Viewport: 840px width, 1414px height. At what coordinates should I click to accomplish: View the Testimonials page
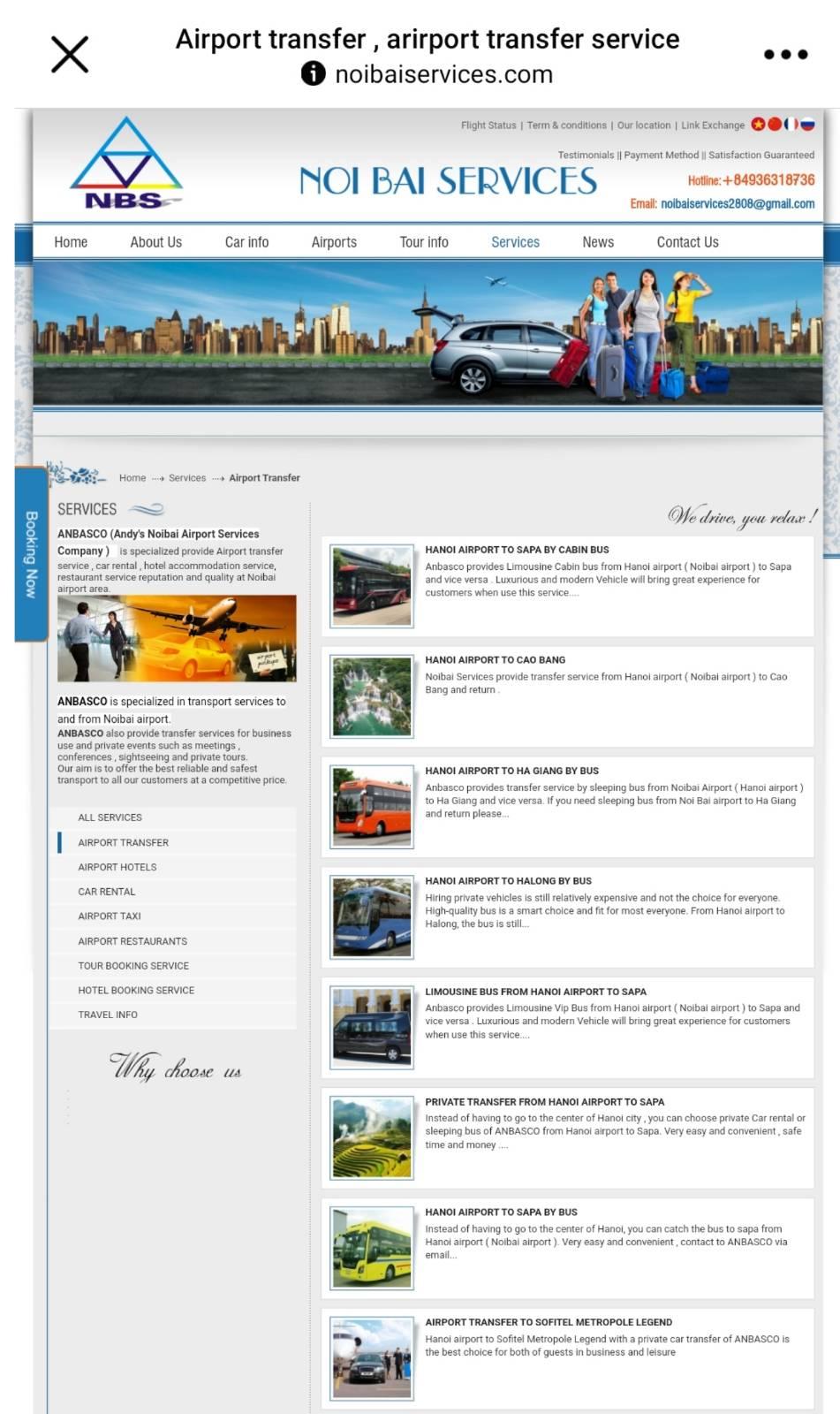pos(586,155)
